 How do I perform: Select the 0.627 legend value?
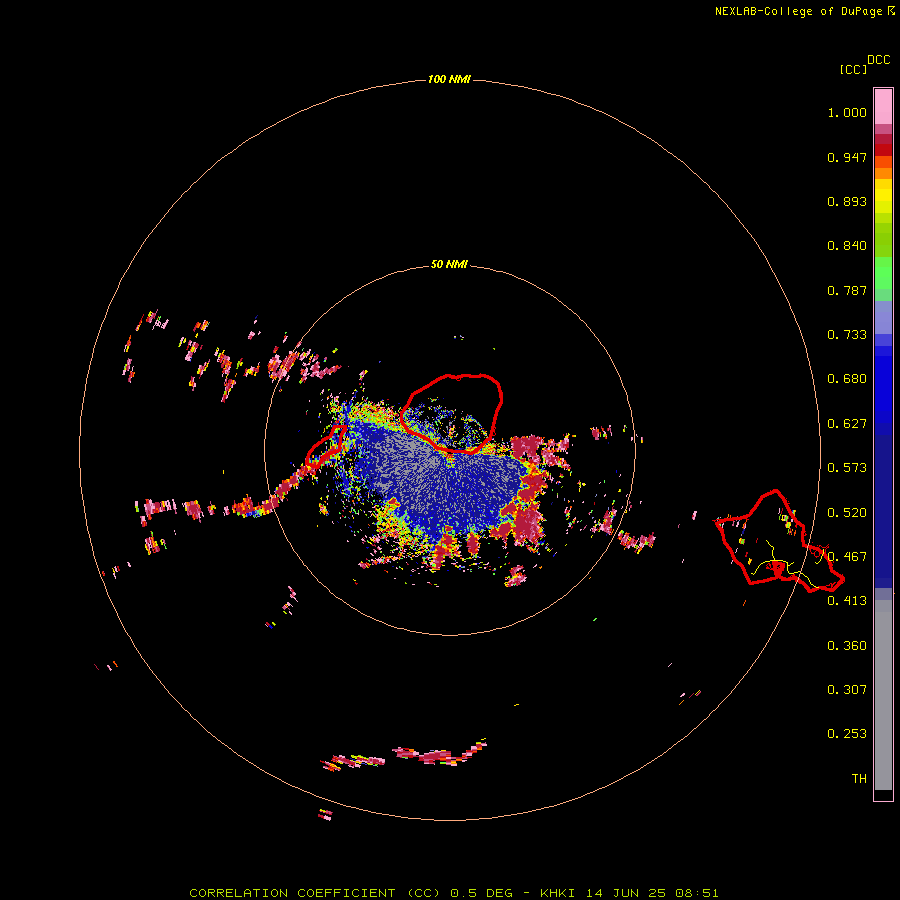pyautogui.click(x=847, y=424)
